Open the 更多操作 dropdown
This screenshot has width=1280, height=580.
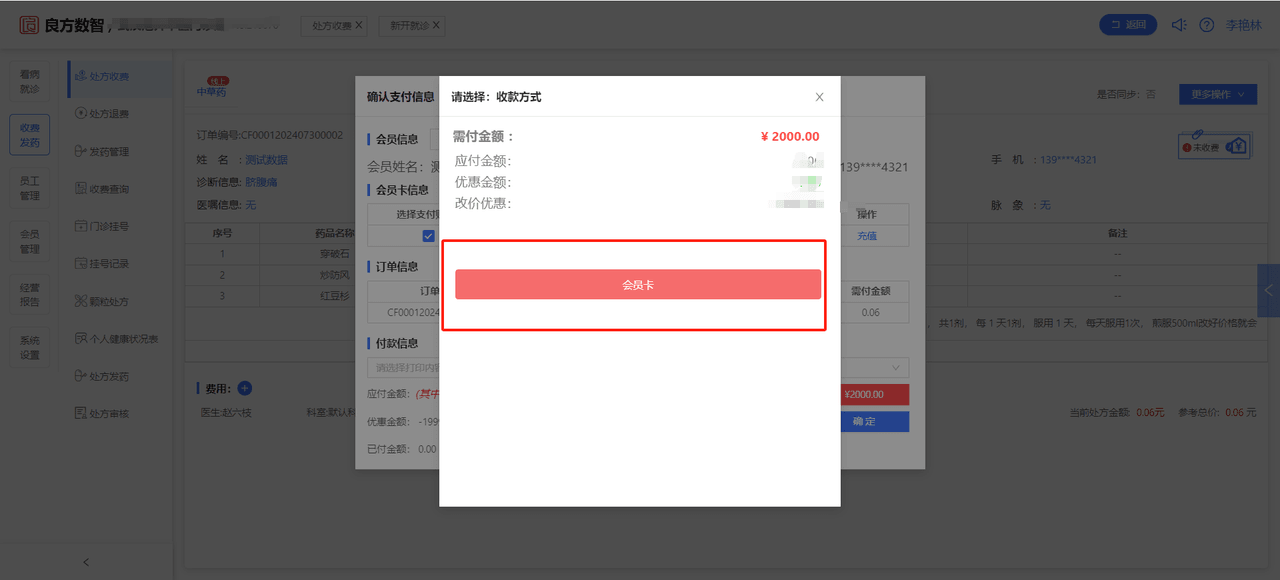1217,94
